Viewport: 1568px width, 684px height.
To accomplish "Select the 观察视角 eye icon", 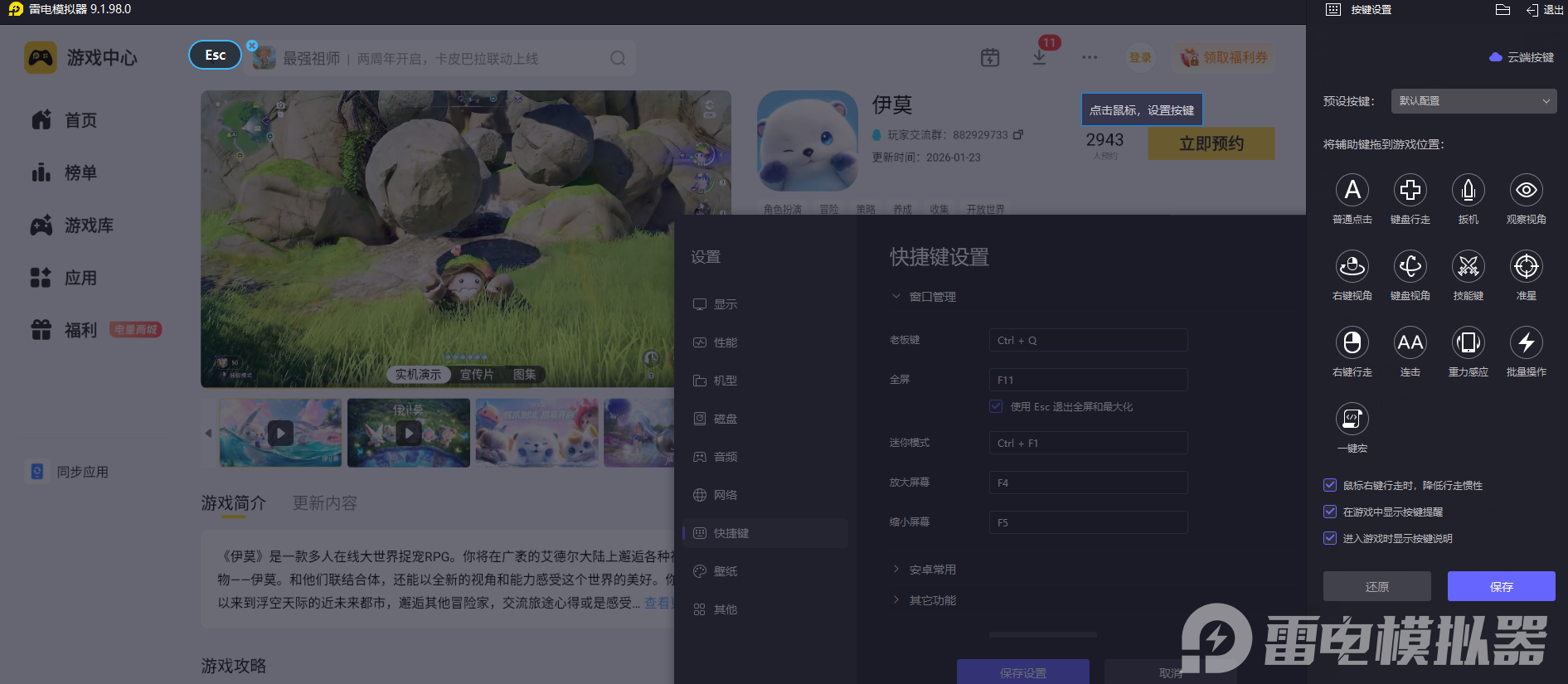I will click(x=1526, y=191).
